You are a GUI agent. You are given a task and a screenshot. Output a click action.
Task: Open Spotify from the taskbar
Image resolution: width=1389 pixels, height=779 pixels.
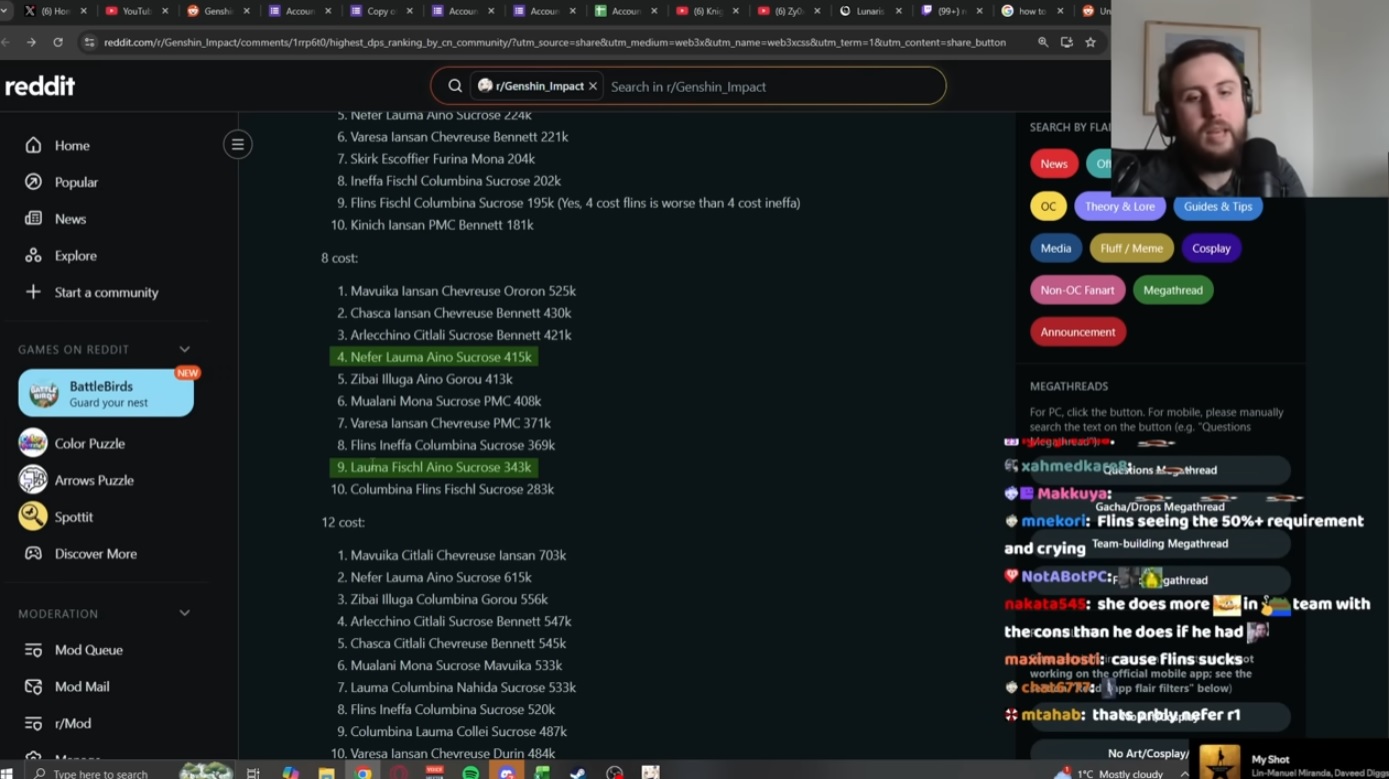pos(471,773)
